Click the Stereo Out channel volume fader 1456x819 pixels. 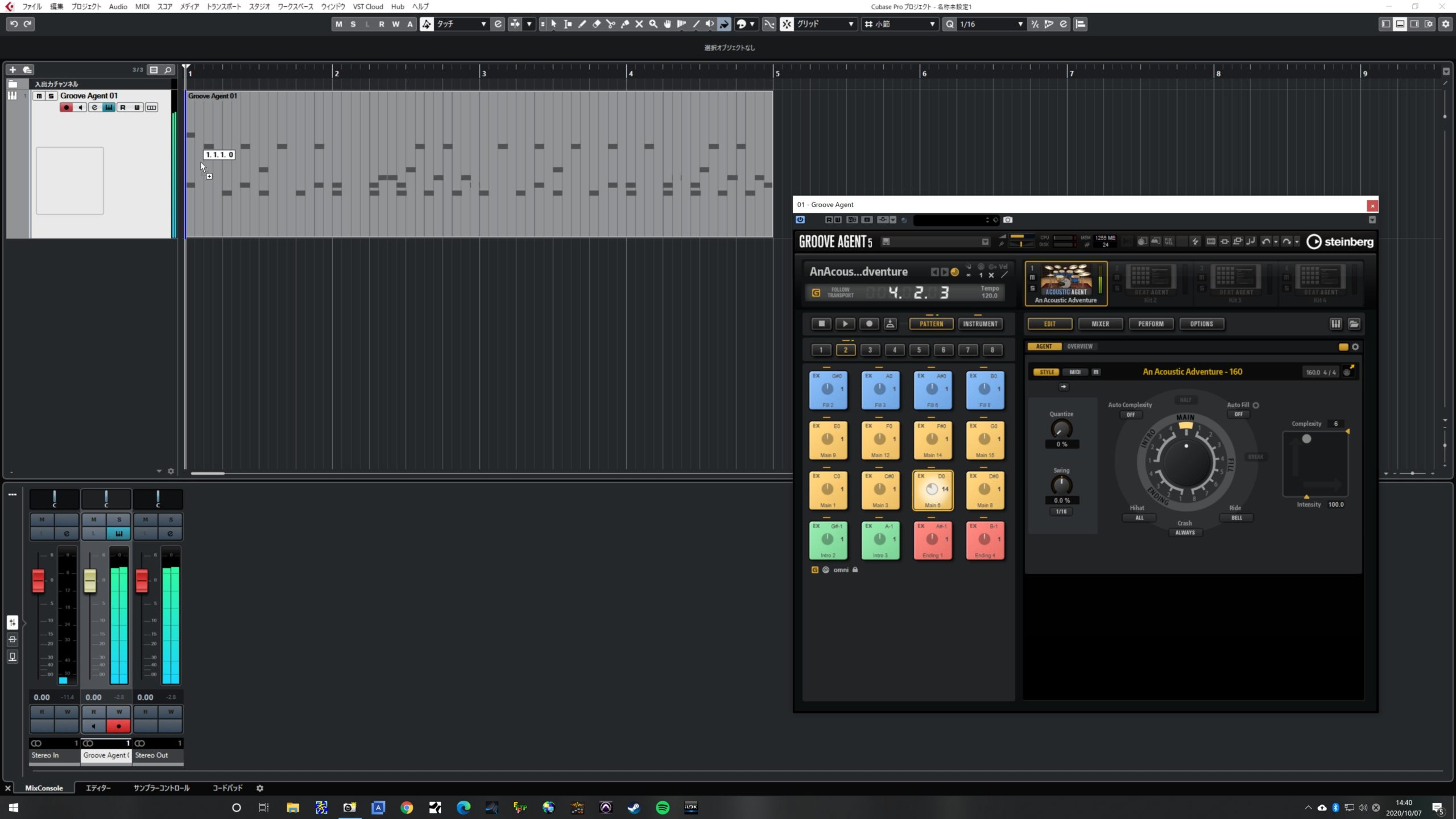click(x=142, y=581)
